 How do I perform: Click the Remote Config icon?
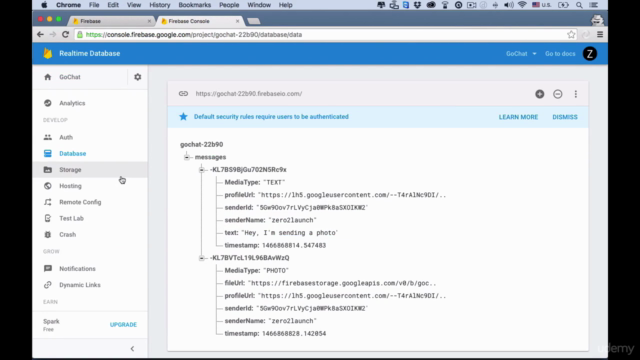click(x=48, y=202)
